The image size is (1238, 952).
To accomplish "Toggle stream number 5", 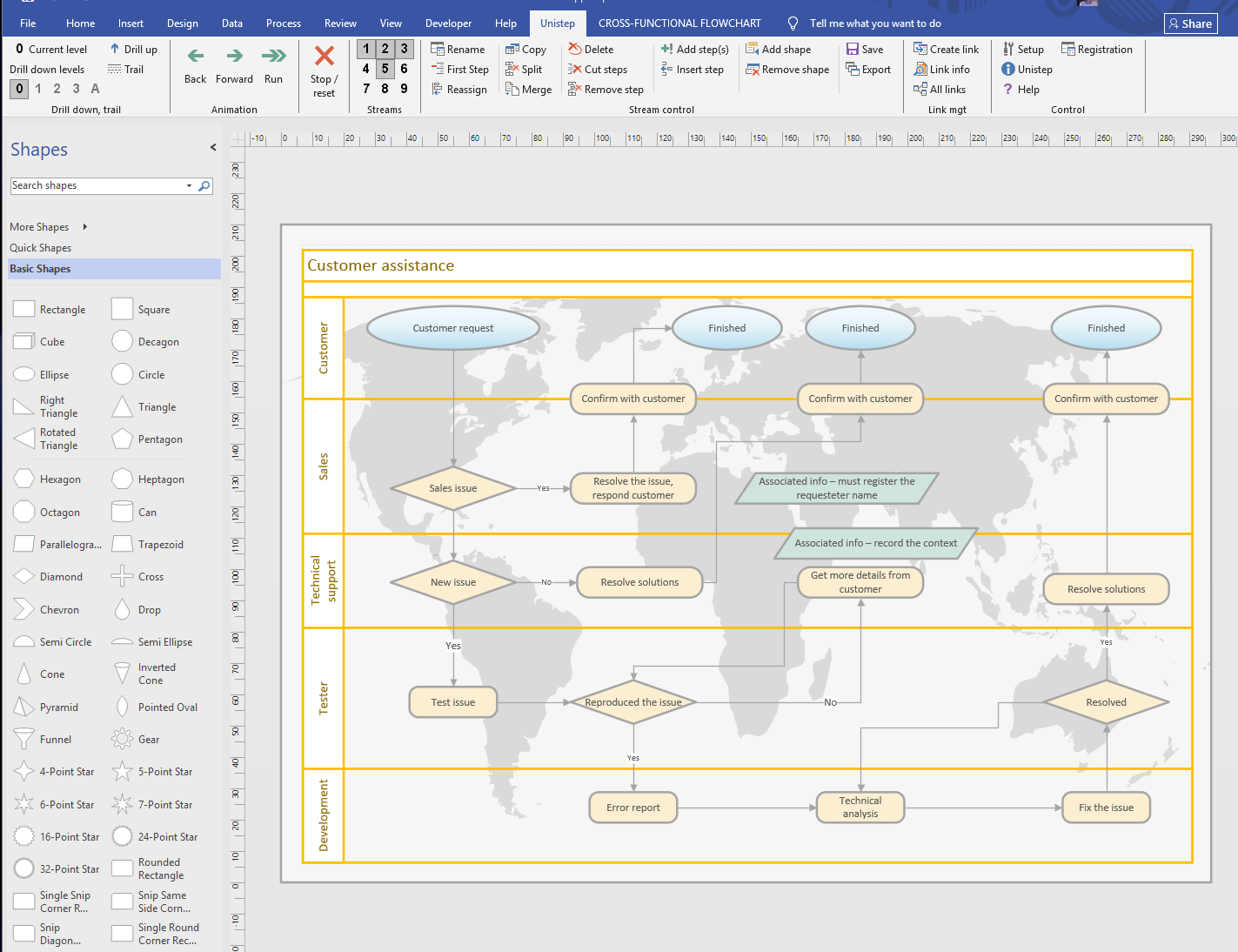I will pos(385,69).
